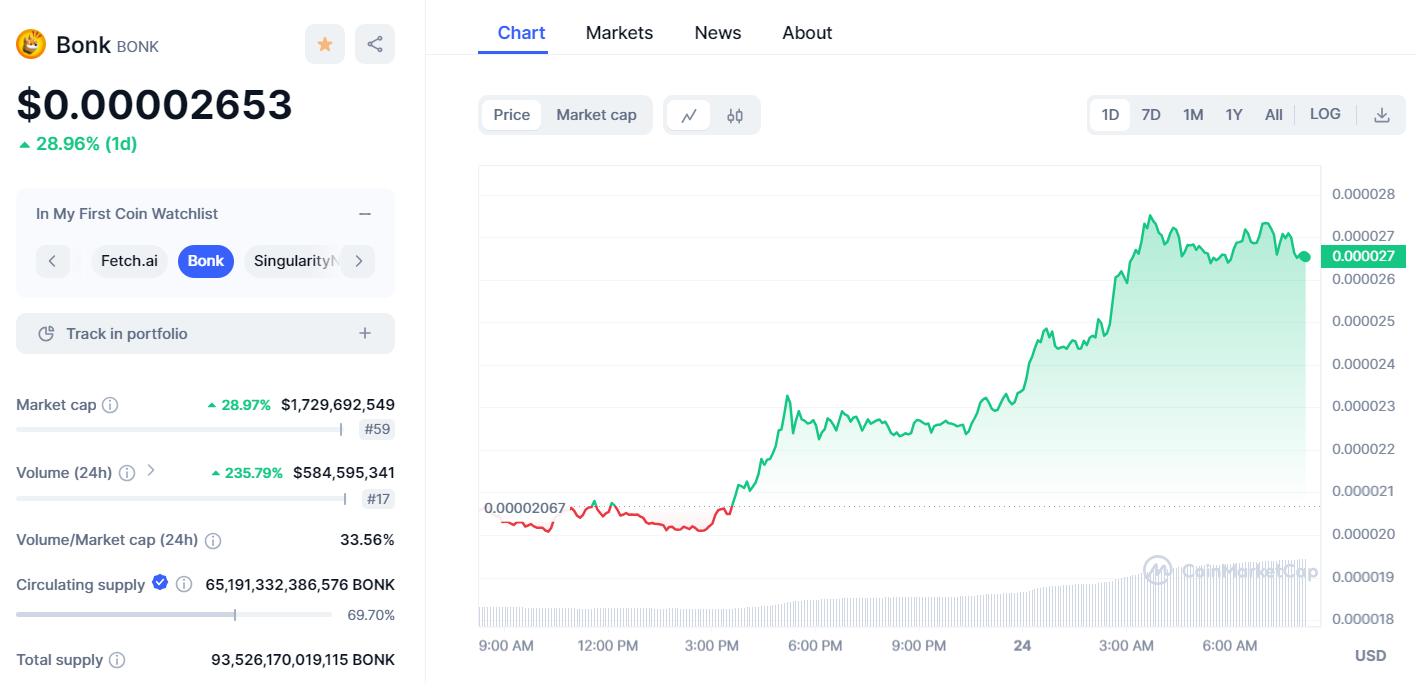Select SingularityNET watchlist chip
This screenshot has width=1417, height=683.
(x=292, y=261)
